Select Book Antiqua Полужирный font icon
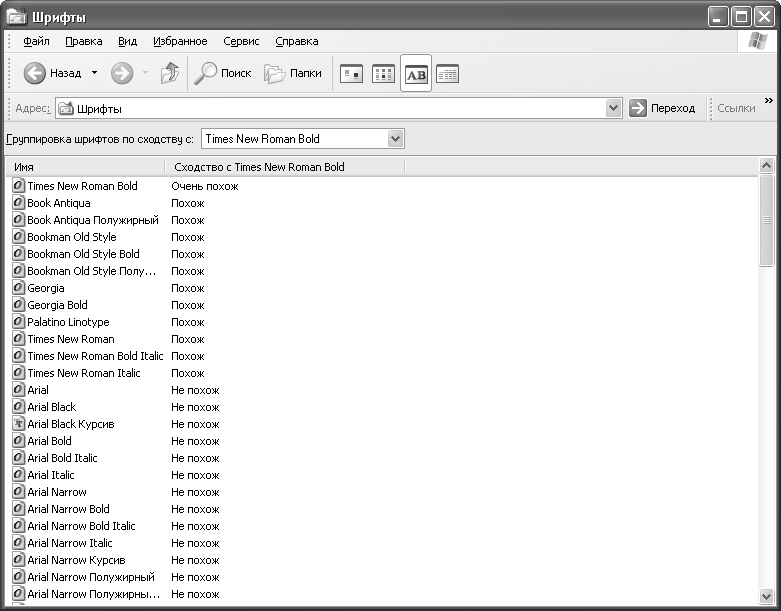The image size is (781, 611). tap(18, 220)
